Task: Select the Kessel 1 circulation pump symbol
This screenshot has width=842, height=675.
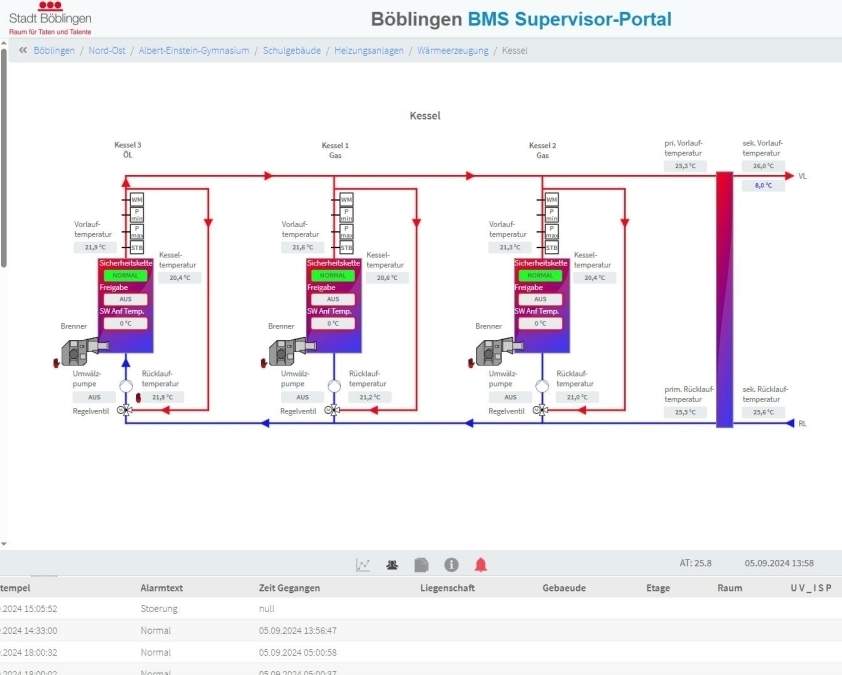Action: (333, 386)
